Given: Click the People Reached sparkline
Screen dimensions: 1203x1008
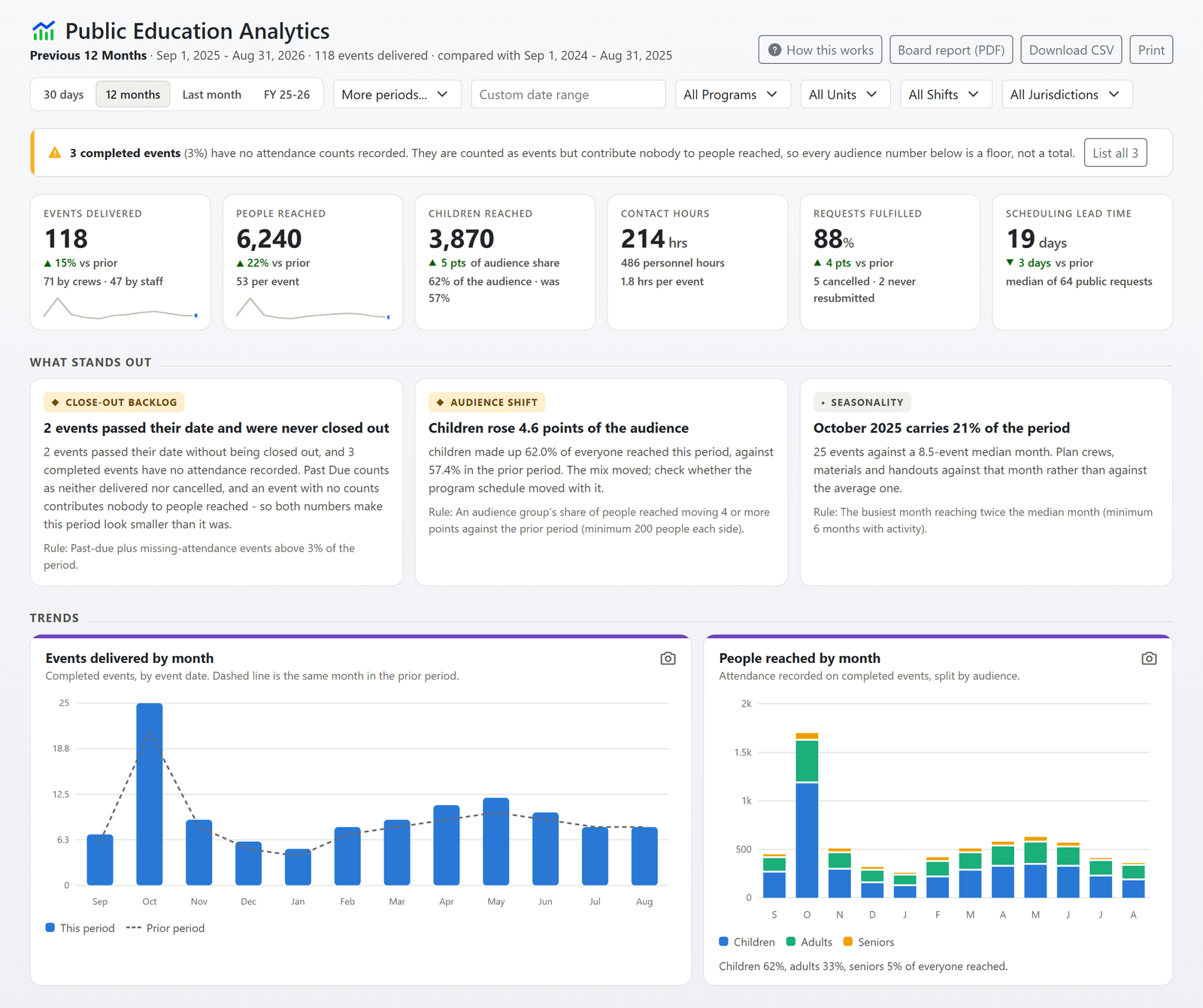Looking at the screenshot, I should [x=313, y=308].
